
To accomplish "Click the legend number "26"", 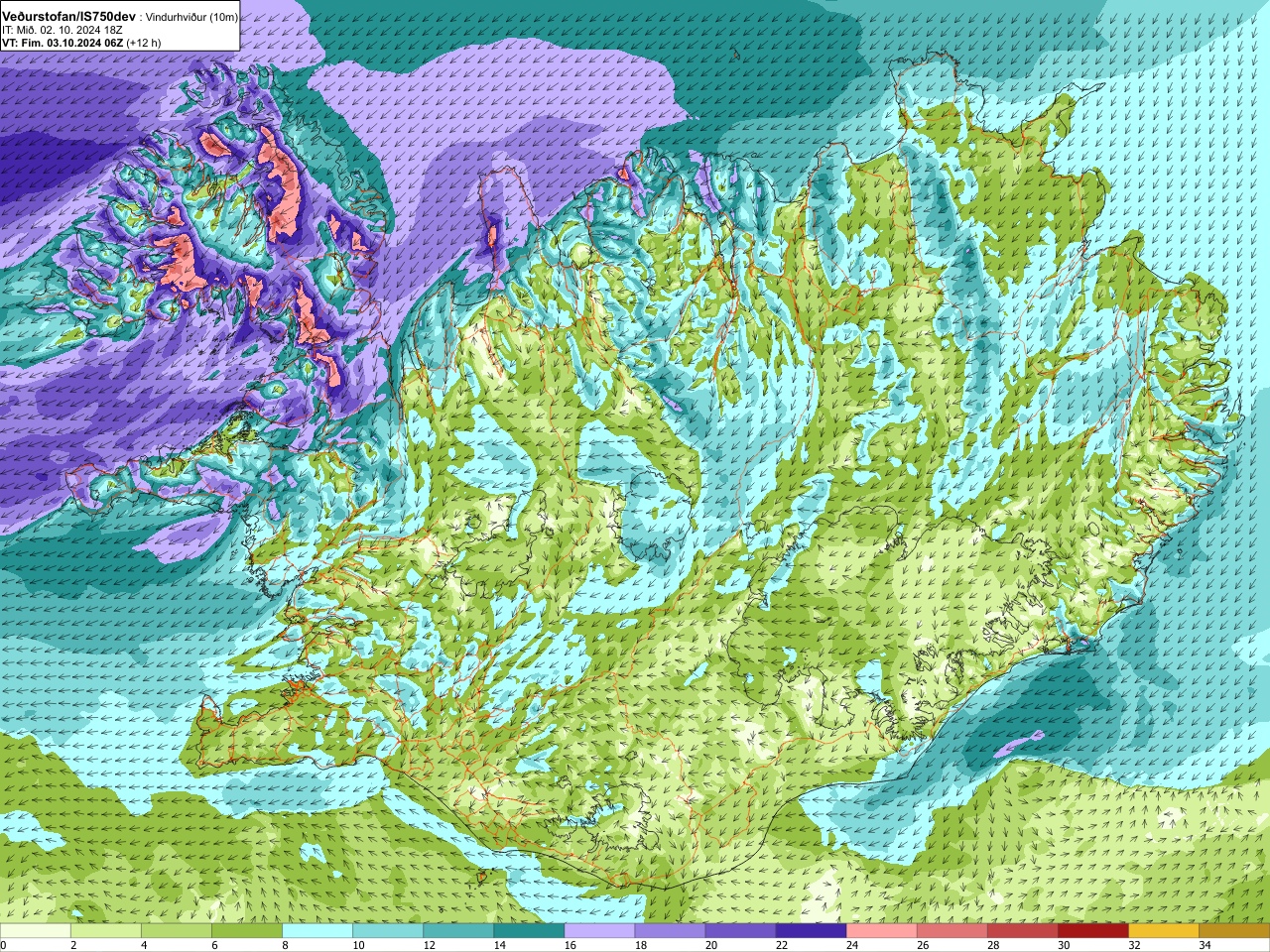I will pyautogui.click(x=923, y=945).
